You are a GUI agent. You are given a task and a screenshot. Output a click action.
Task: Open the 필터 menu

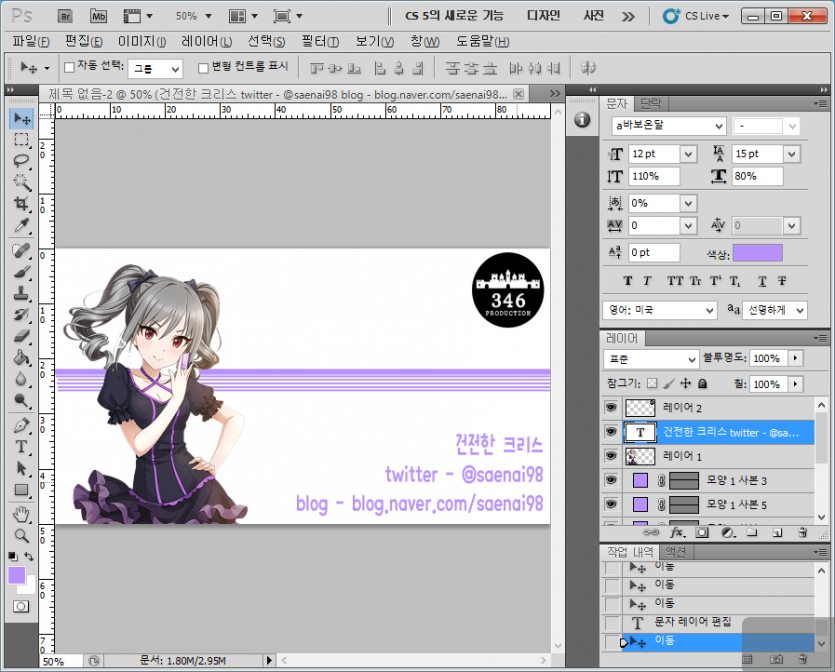pos(320,41)
